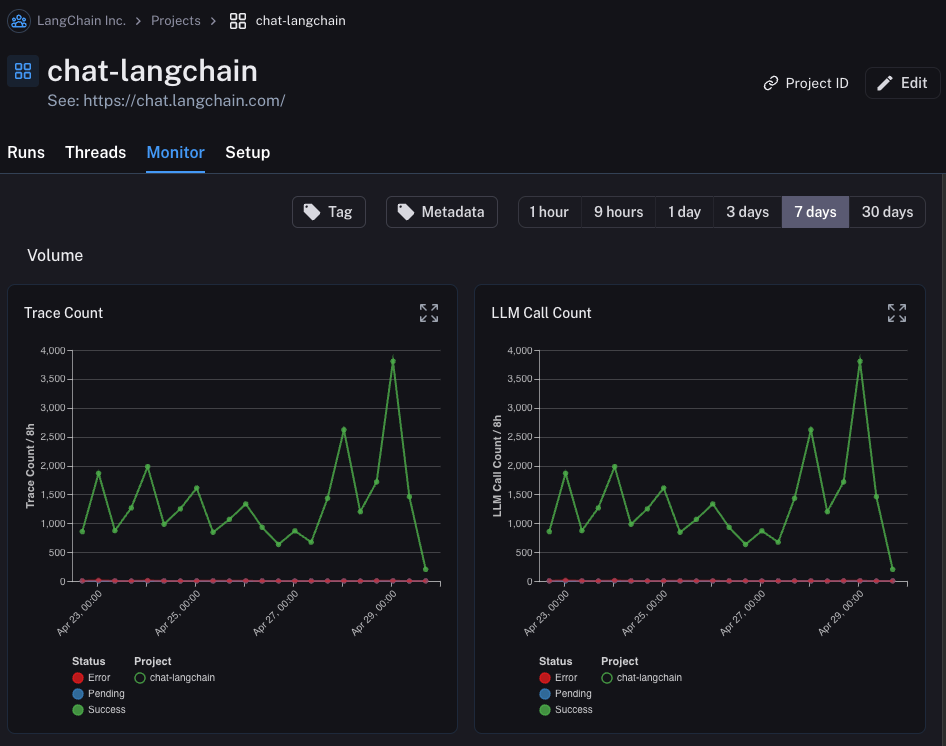Click Projects in the breadcrumb

pos(176,21)
